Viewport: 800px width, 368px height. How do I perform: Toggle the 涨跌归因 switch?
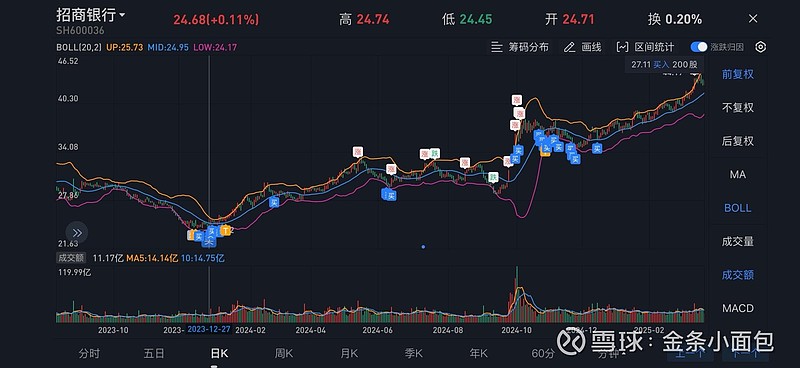[698, 47]
